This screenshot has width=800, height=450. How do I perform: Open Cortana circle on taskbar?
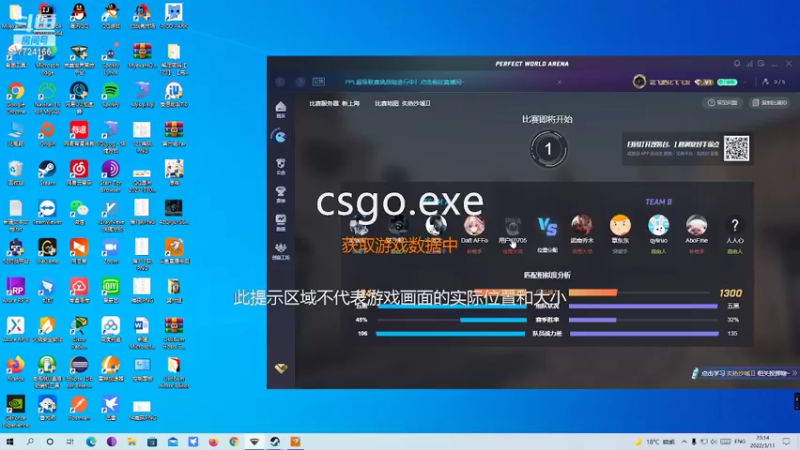[49, 441]
